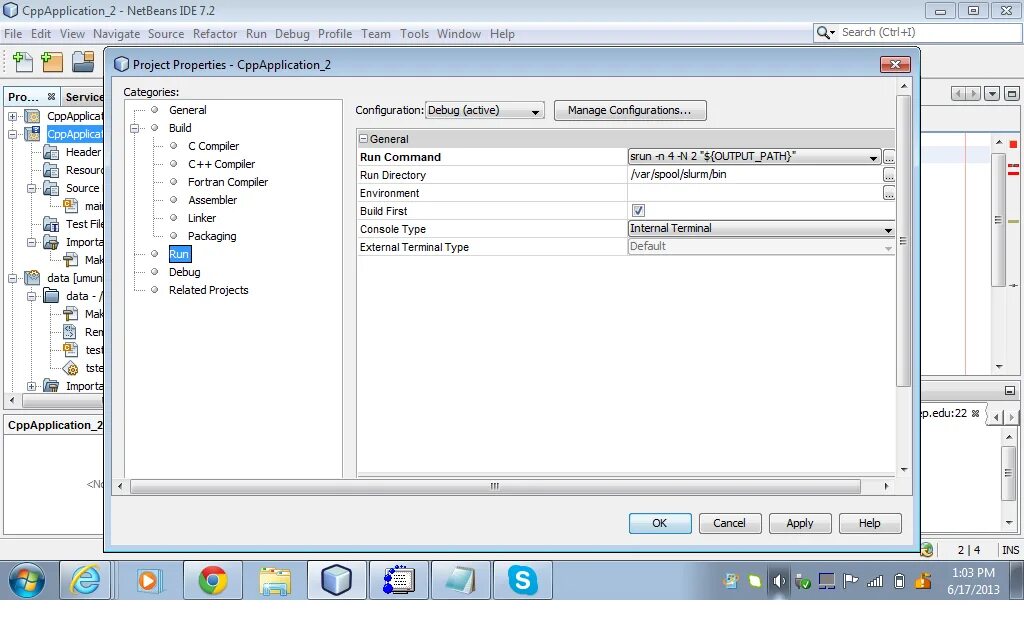The height and width of the screenshot is (624, 1024).
Task: Open the Debug menu
Action: pos(292,33)
